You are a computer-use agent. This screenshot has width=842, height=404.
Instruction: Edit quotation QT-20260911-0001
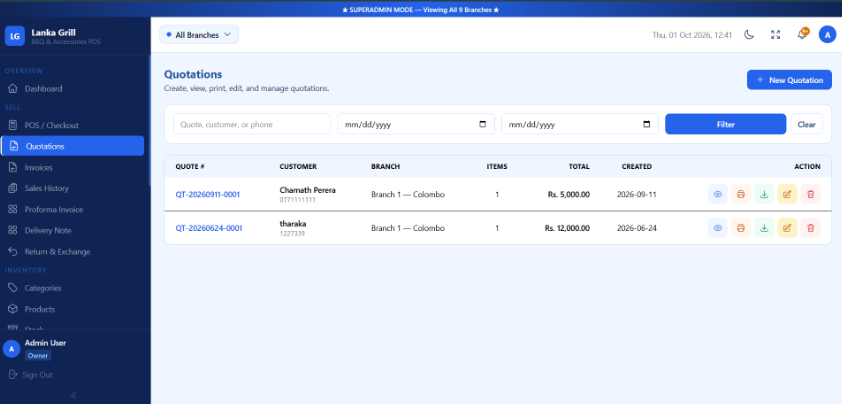[x=787, y=194]
